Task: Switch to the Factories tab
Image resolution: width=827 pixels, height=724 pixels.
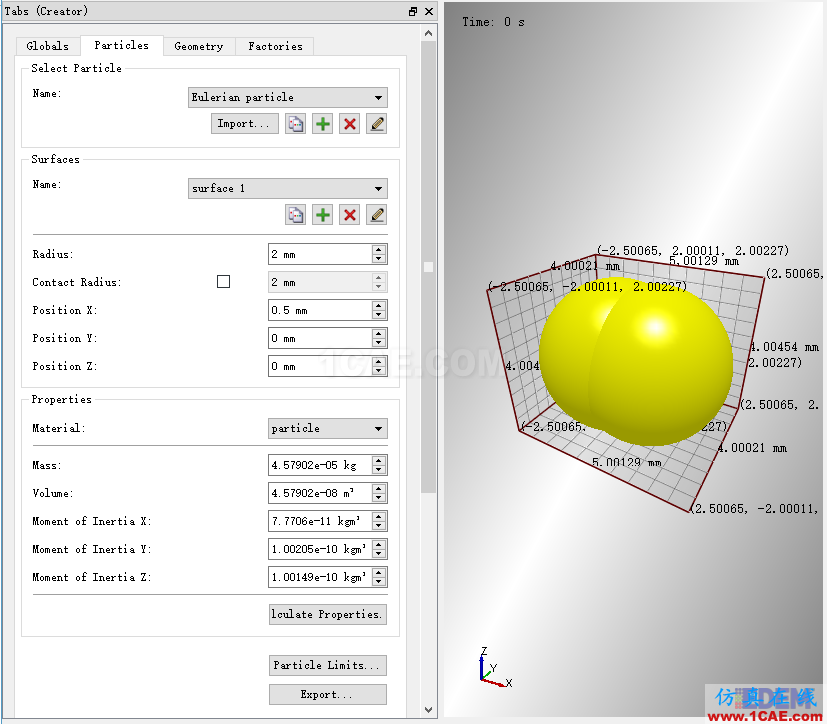Action: click(275, 46)
